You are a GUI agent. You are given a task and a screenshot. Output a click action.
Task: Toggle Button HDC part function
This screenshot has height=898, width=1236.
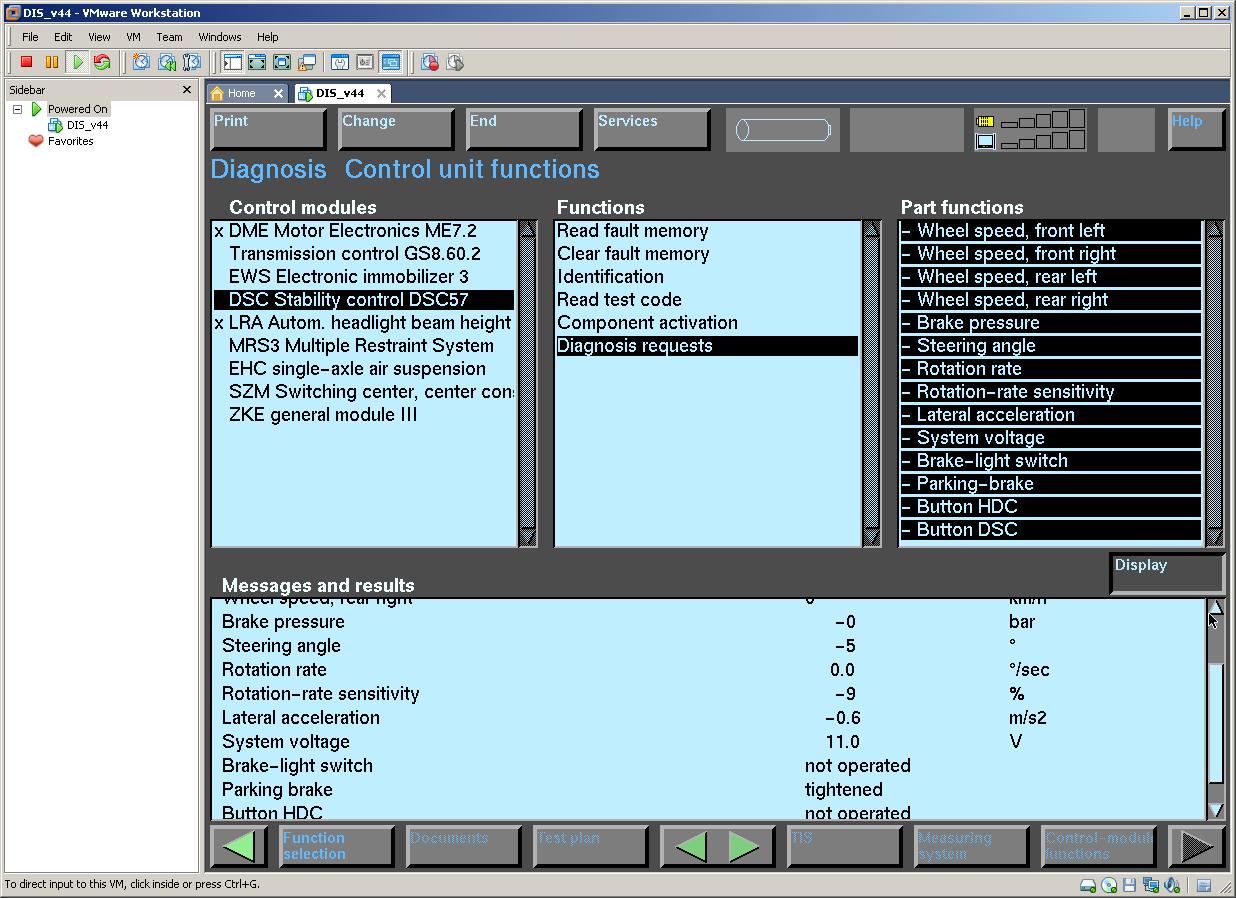[1050, 507]
